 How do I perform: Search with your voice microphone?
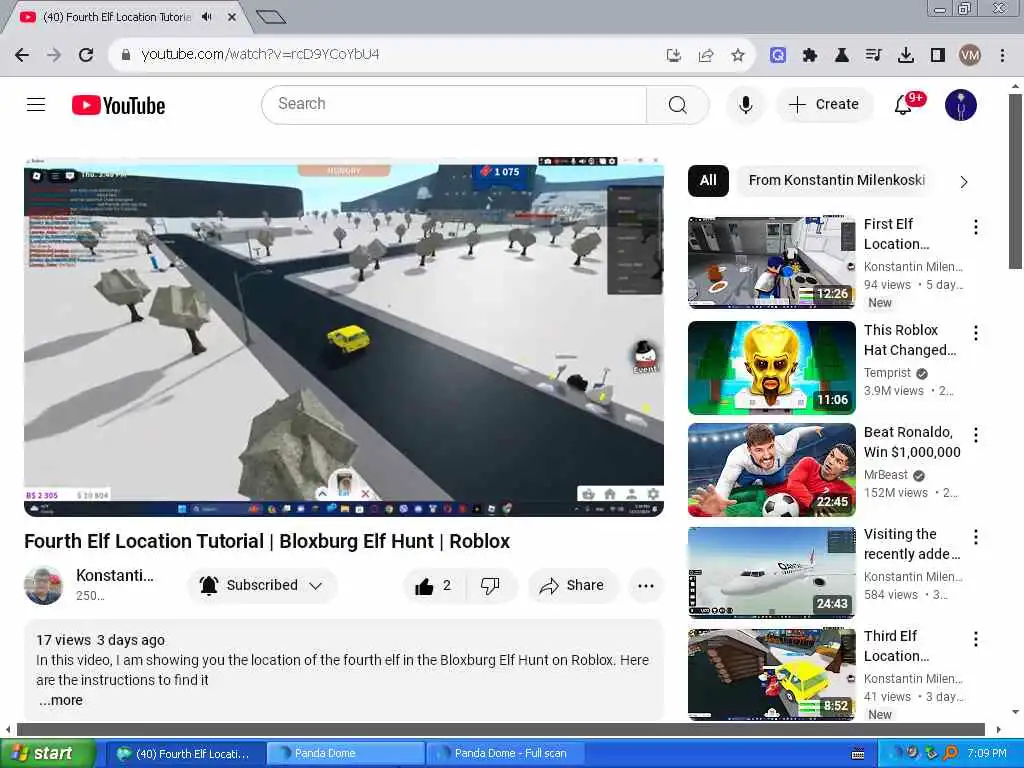745,104
